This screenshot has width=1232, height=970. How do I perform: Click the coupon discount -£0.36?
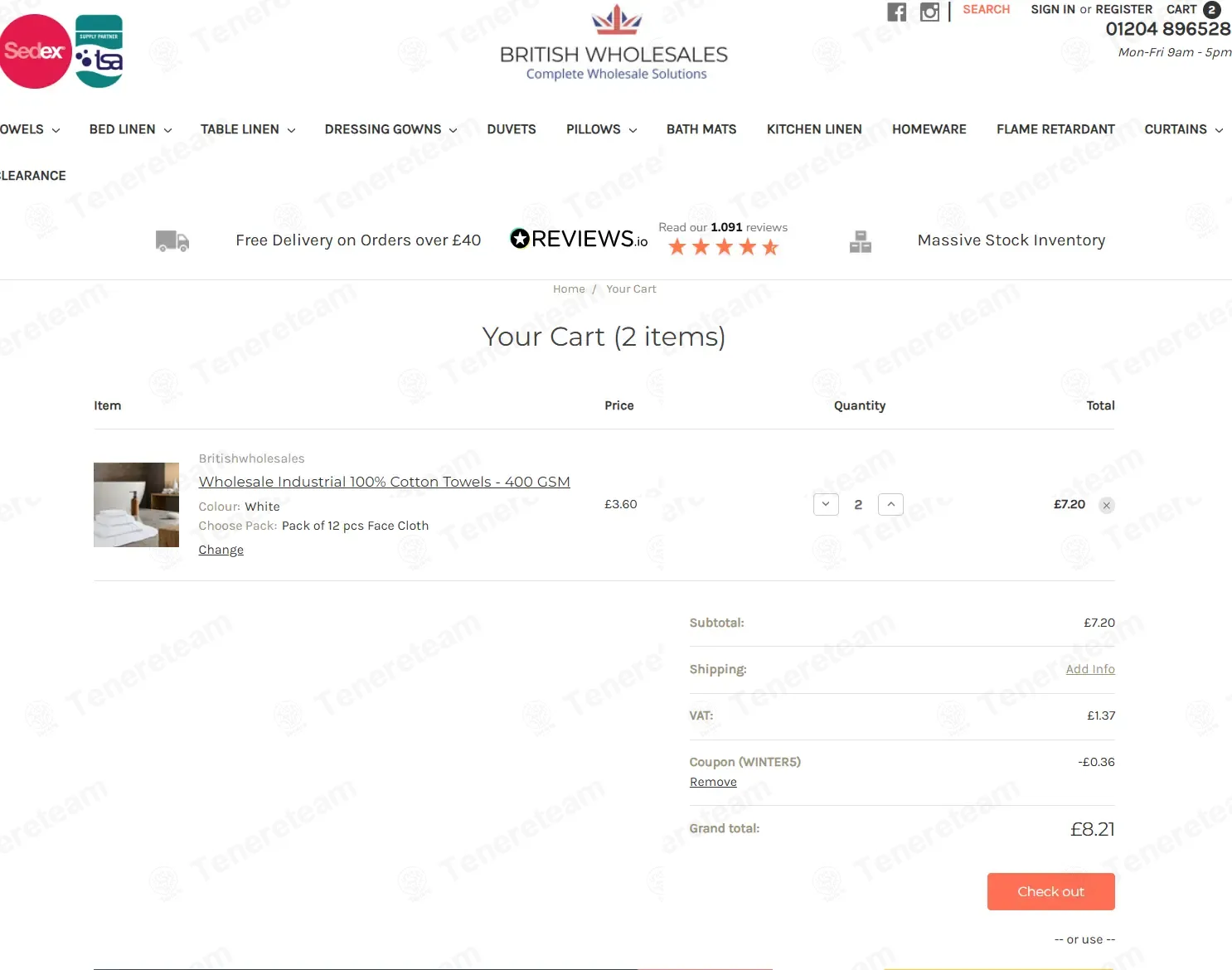(x=1096, y=762)
